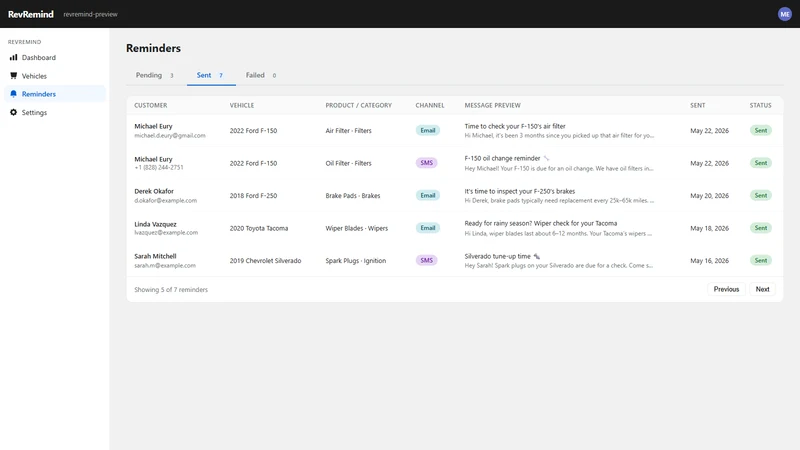Click the Reminders bell icon
Viewport: 800px width, 450px height.
(x=13, y=94)
